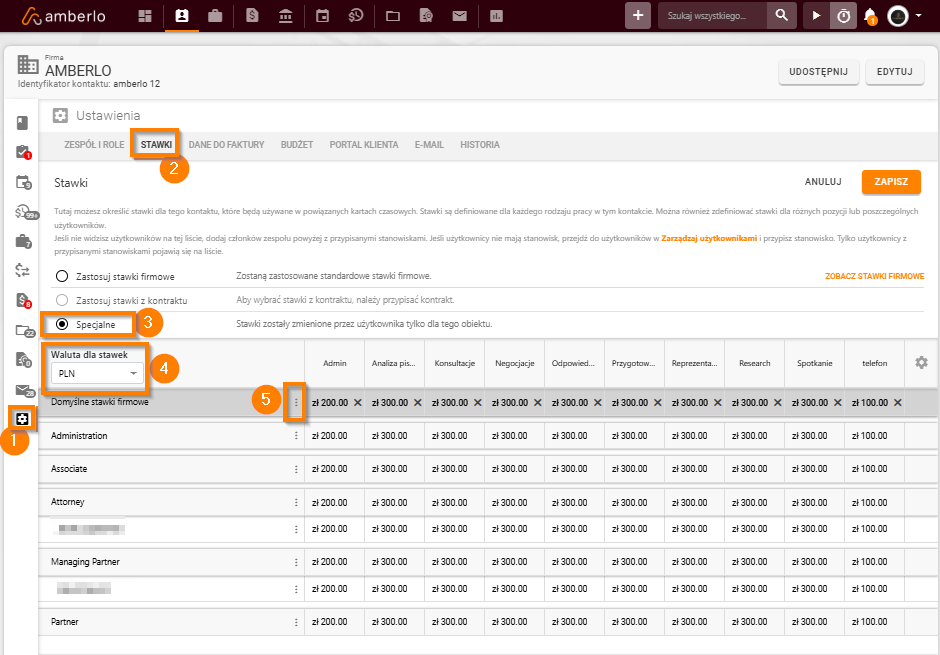Open contact time entries icon in the sidebar

pyautogui.click(x=24, y=212)
